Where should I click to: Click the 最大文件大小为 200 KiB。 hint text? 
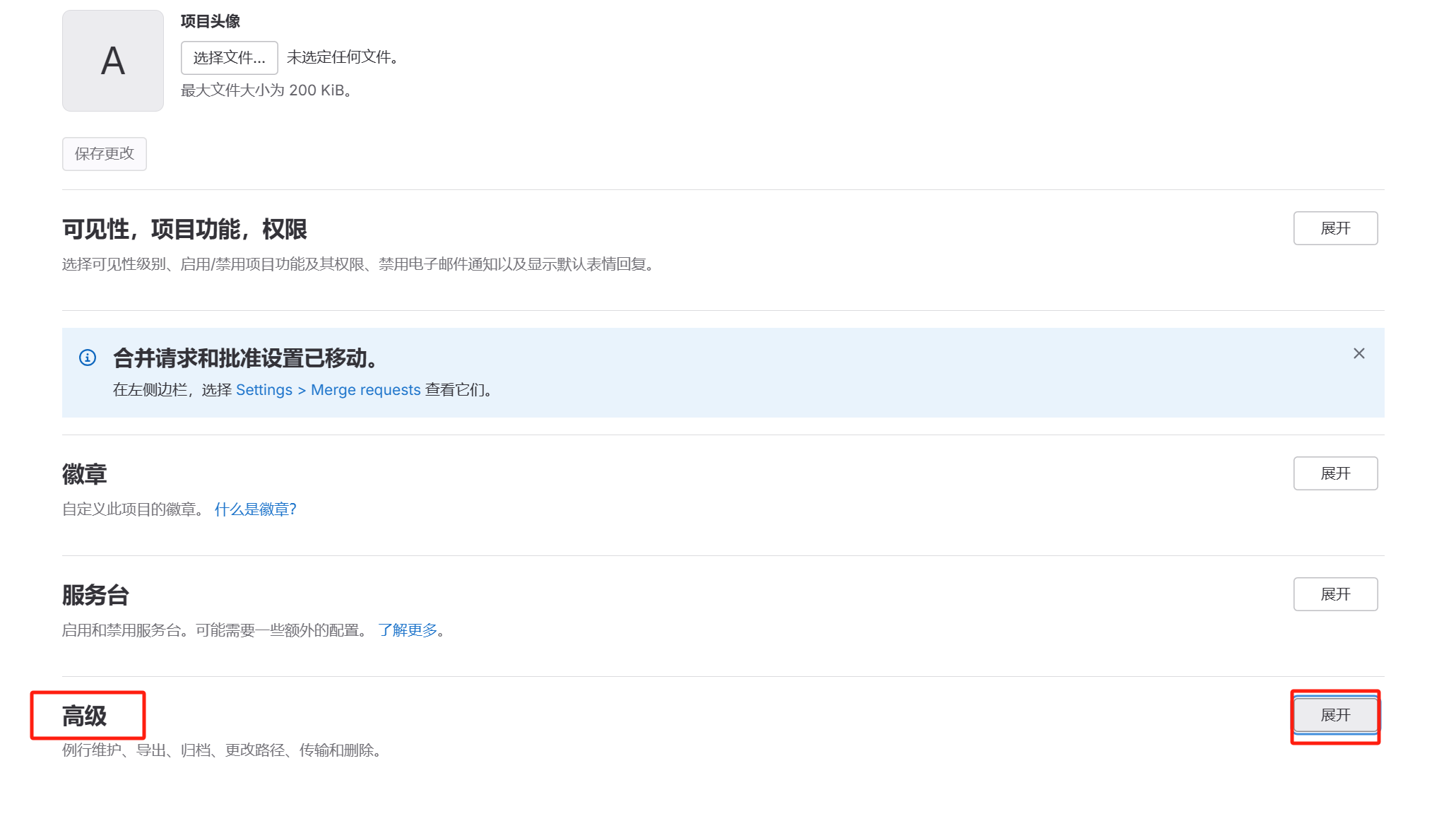[x=267, y=90]
